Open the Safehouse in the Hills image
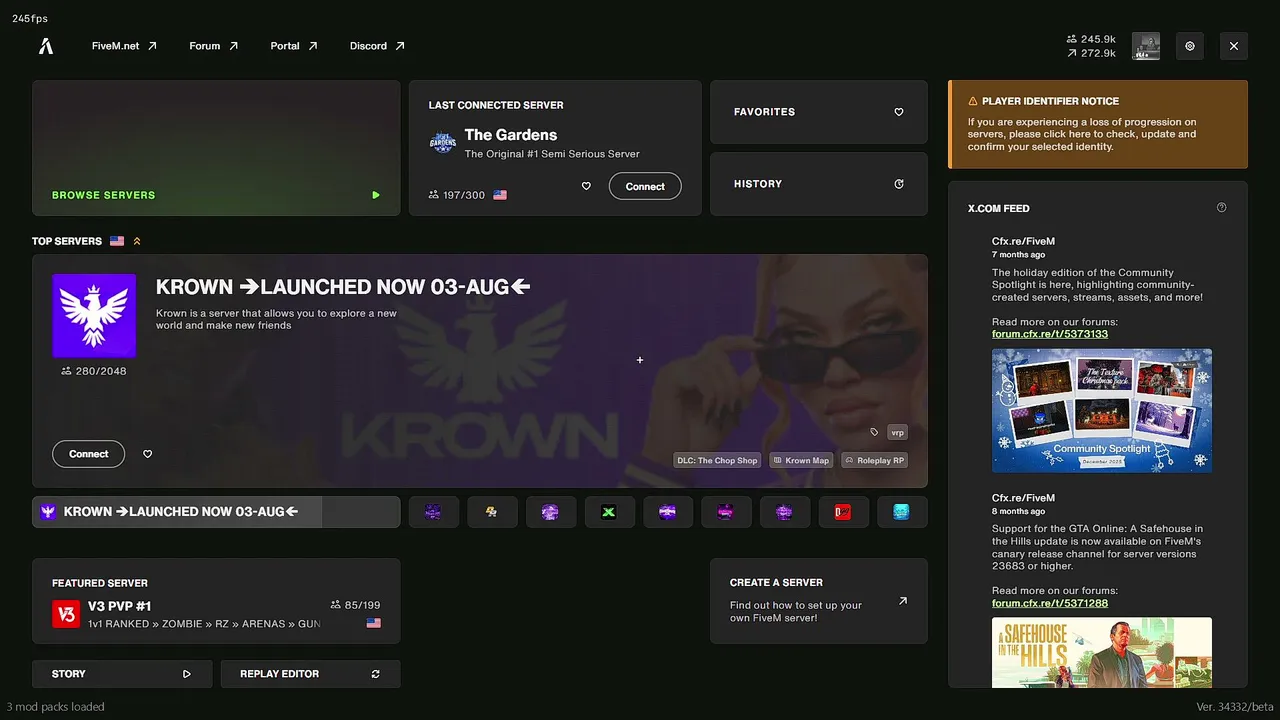Screen dimensions: 1280x720 point(1102,652)
